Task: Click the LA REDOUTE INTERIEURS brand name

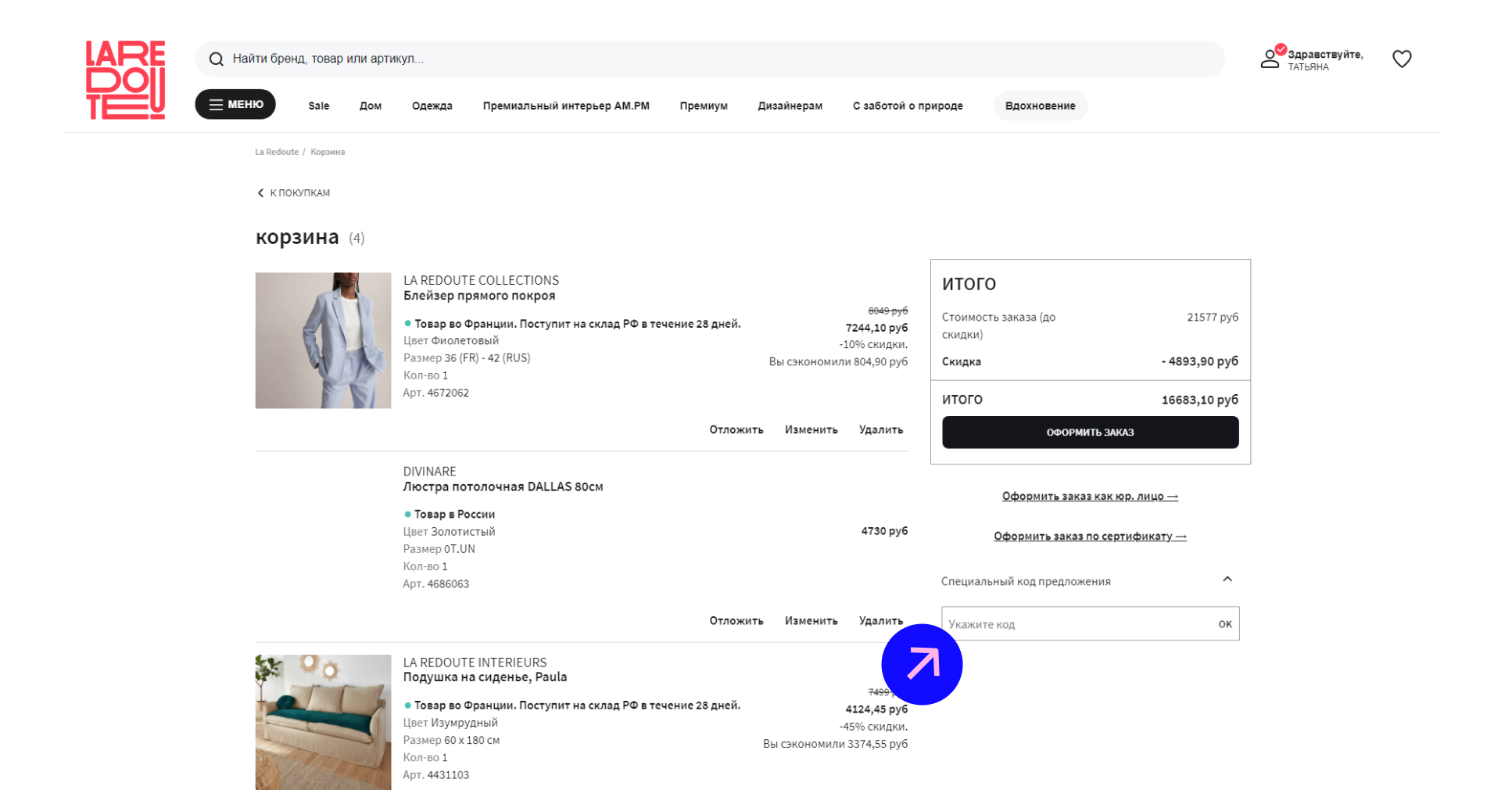Action: (x=475, y=662)
